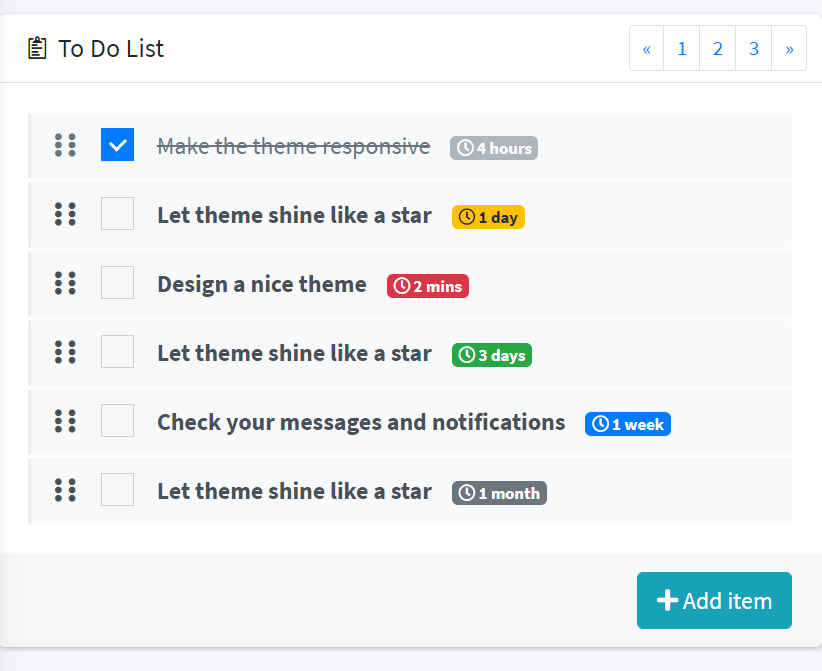This screenshot has width=822, height=671.
Task: Click the blue 1 week badge
Action: point(628,424)
